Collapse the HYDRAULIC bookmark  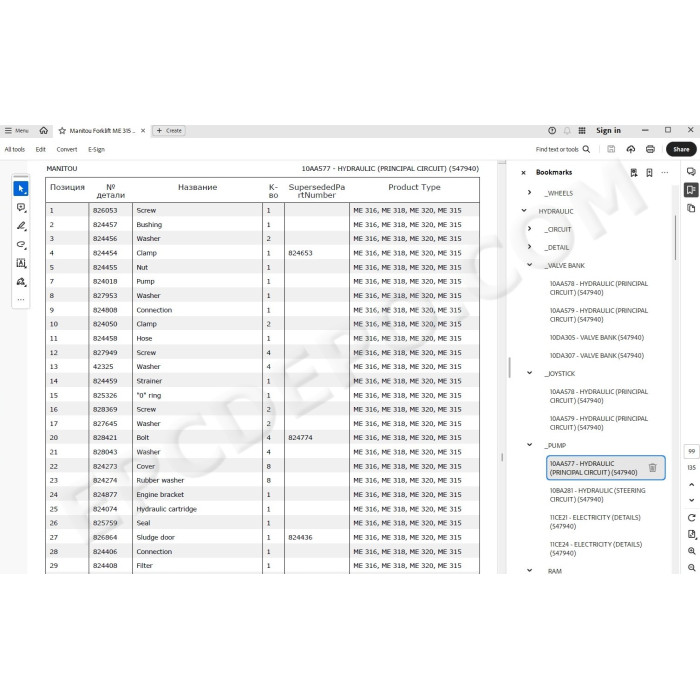(x=524, y=210)
